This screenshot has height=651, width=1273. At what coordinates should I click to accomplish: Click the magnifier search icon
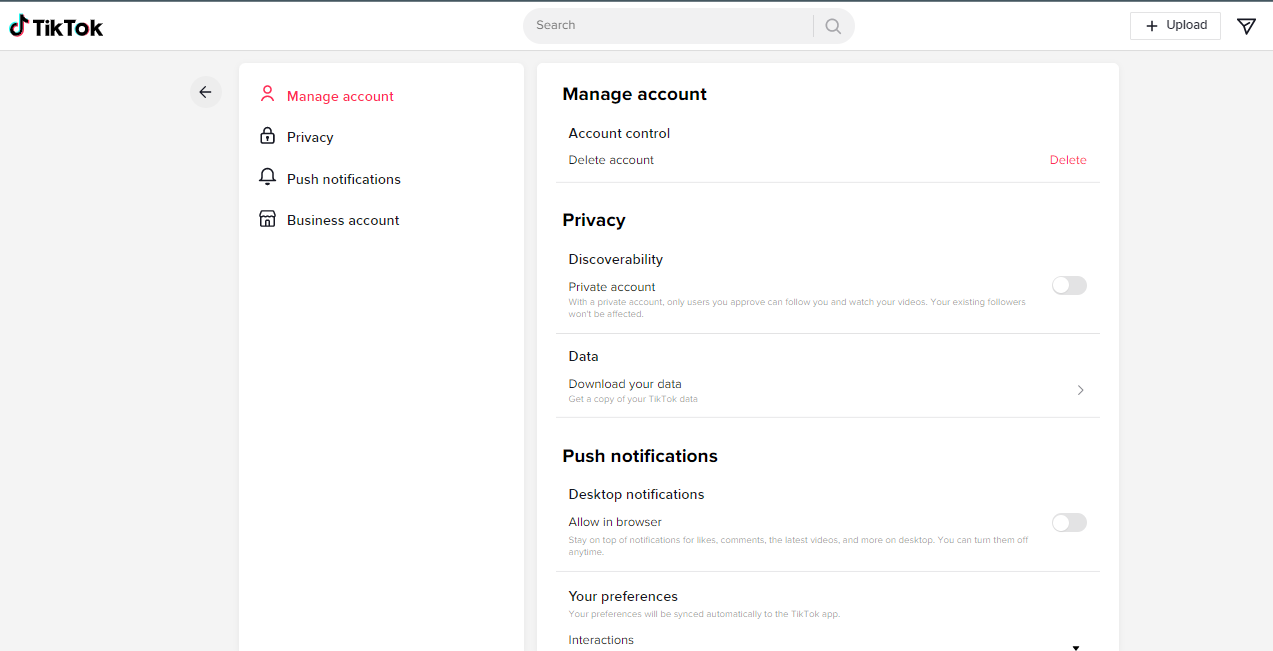click(x=833, y=26)
